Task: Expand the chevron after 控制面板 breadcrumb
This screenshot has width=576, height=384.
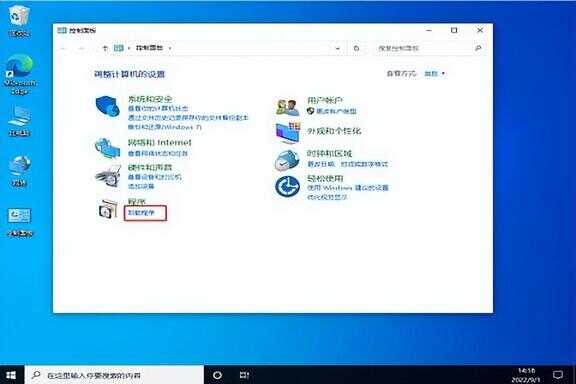Action: click(170, 48)
